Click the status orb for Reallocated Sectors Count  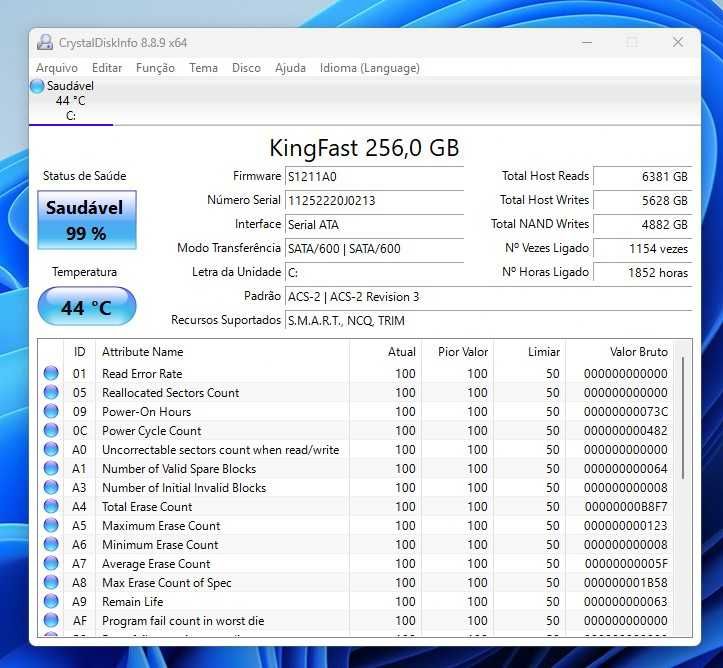tap(51, 392)
